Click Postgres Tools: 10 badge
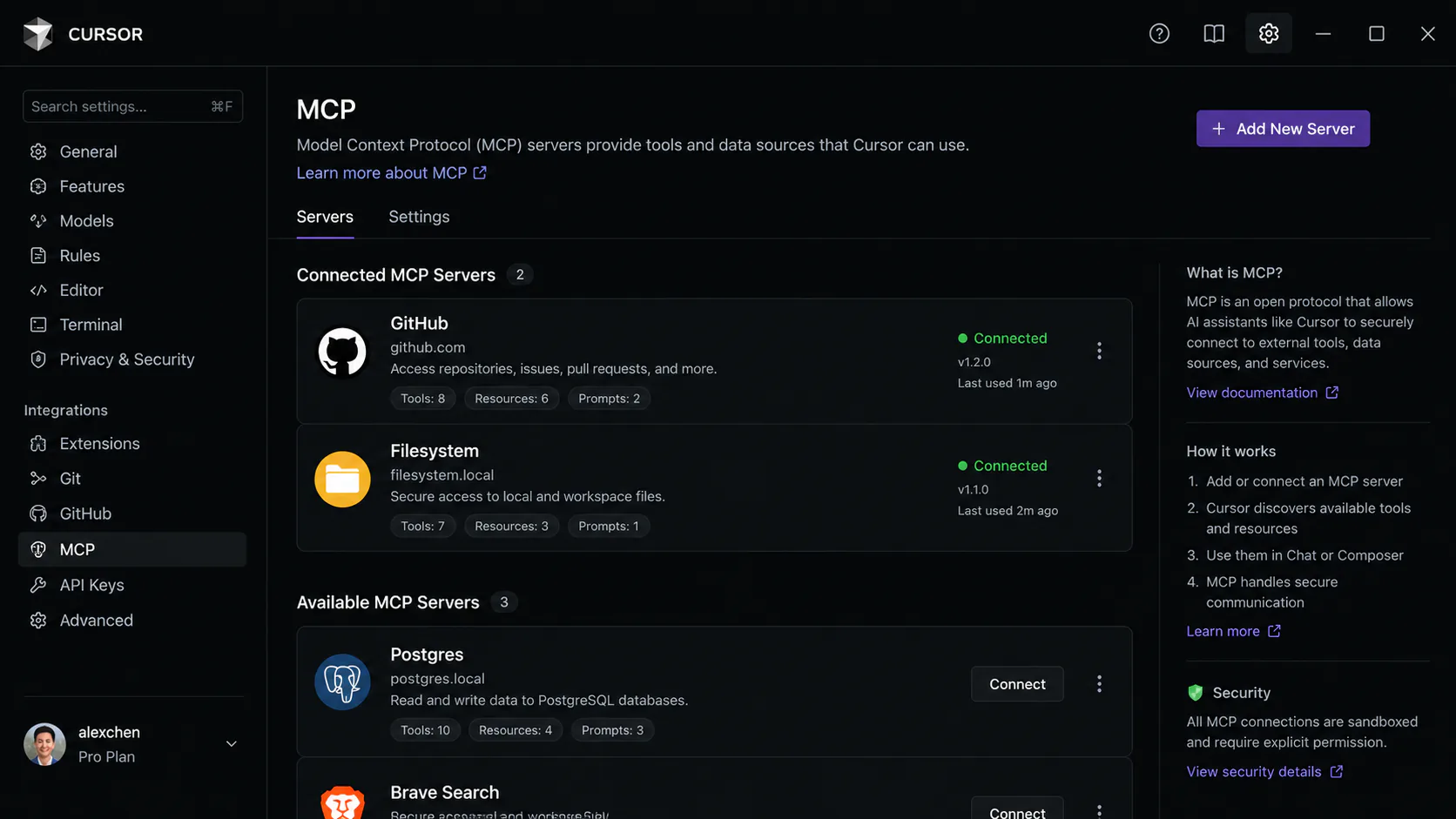 point(425,730)
